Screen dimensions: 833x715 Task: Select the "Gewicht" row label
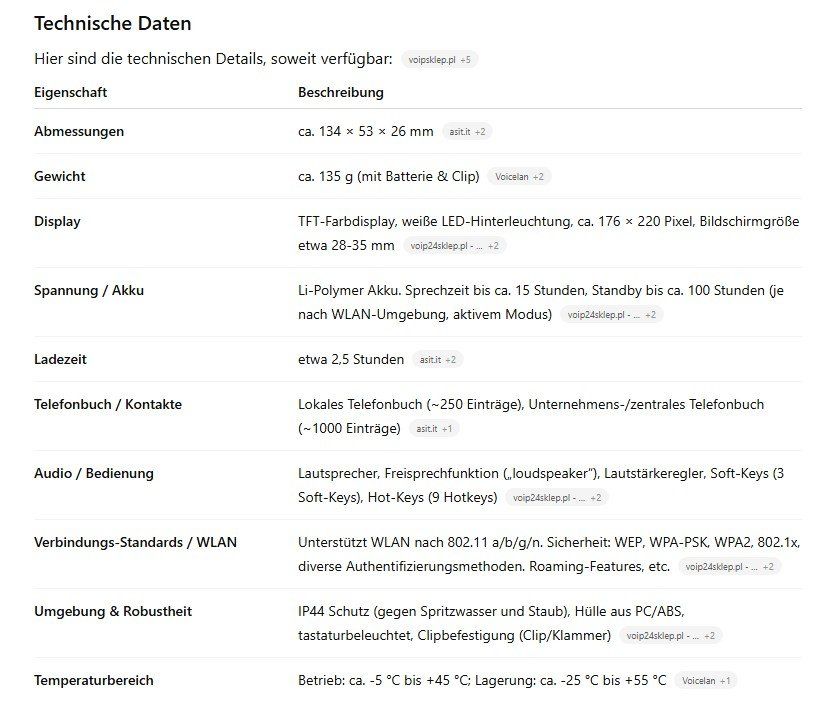[x=60, y=176]
